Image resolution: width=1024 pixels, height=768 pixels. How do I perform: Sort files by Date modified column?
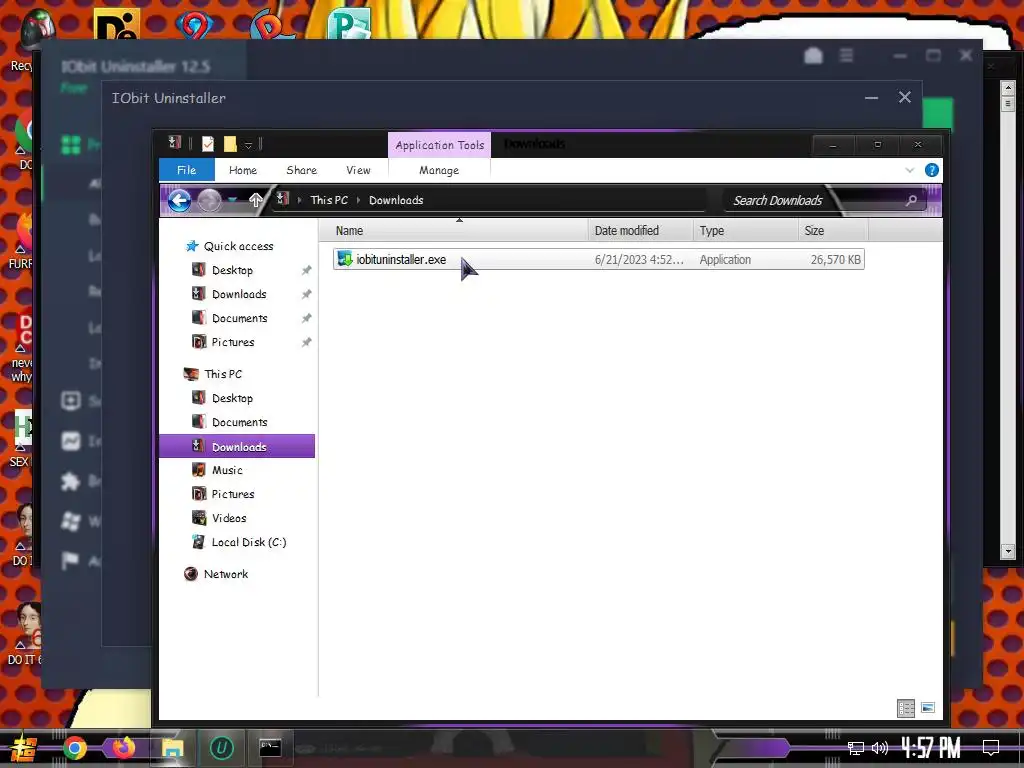coord(640,231)
